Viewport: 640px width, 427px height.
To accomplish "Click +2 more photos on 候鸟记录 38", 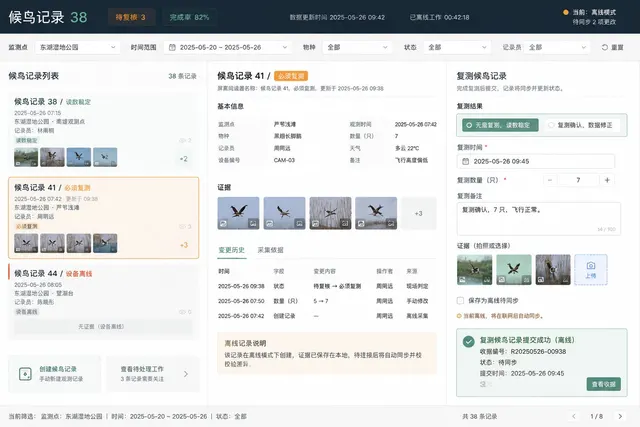I will [x=184, y=159].
